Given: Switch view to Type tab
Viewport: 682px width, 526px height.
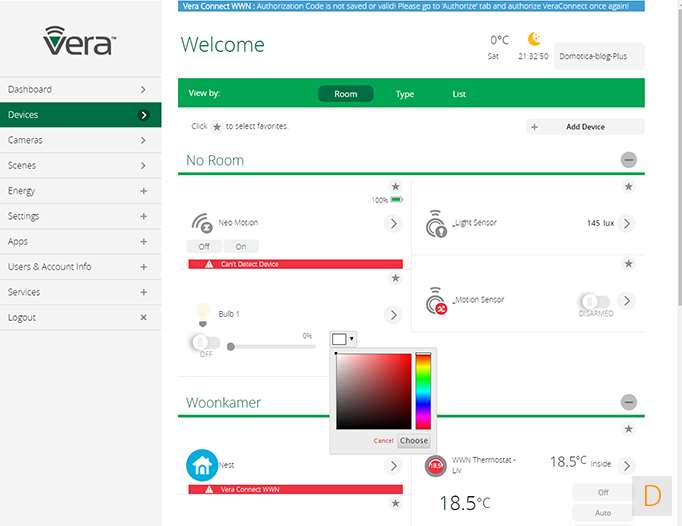Looking at the screenshot, I should click(405, 94).
